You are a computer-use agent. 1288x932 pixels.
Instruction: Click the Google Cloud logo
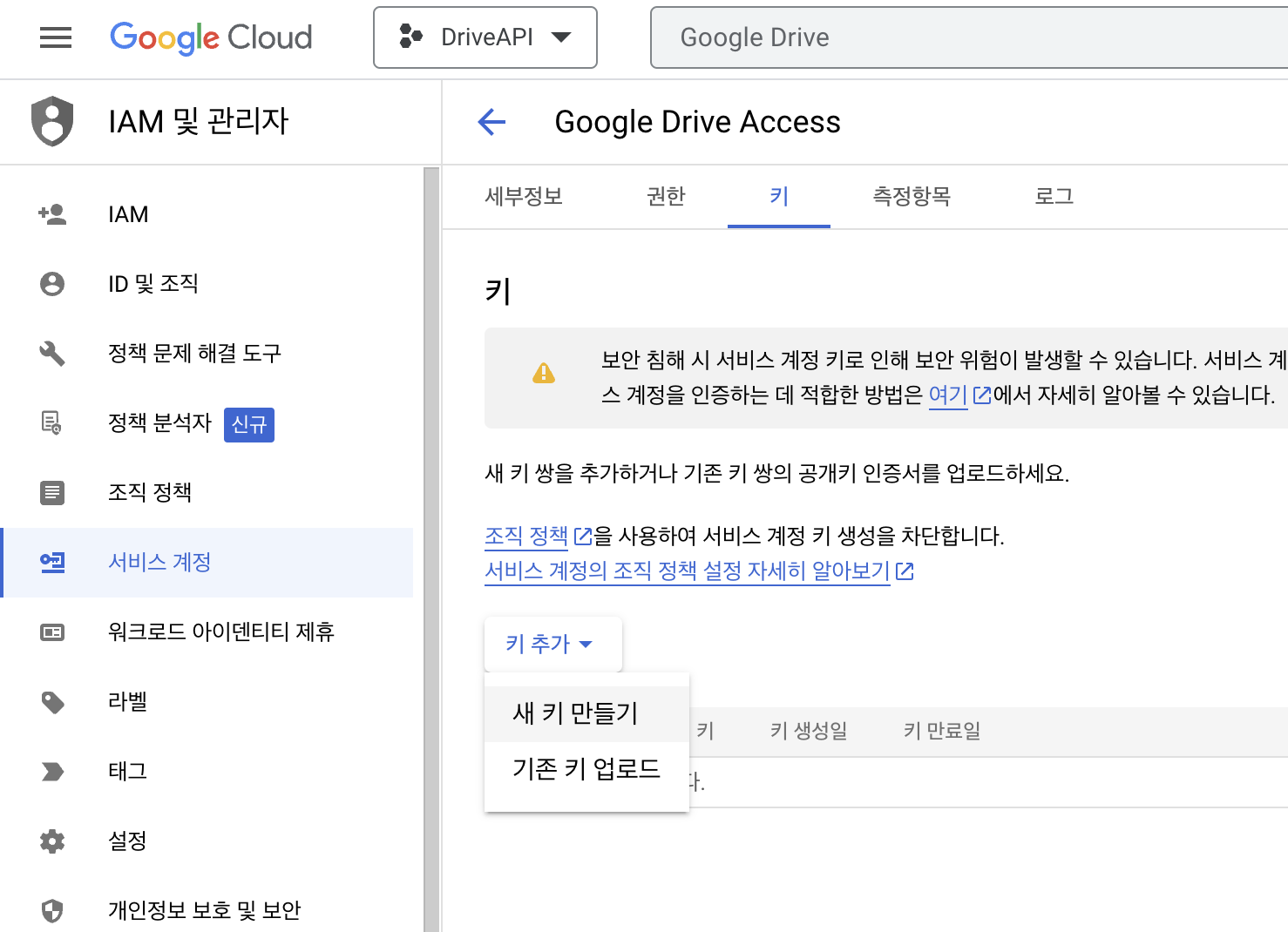[211, 37]
